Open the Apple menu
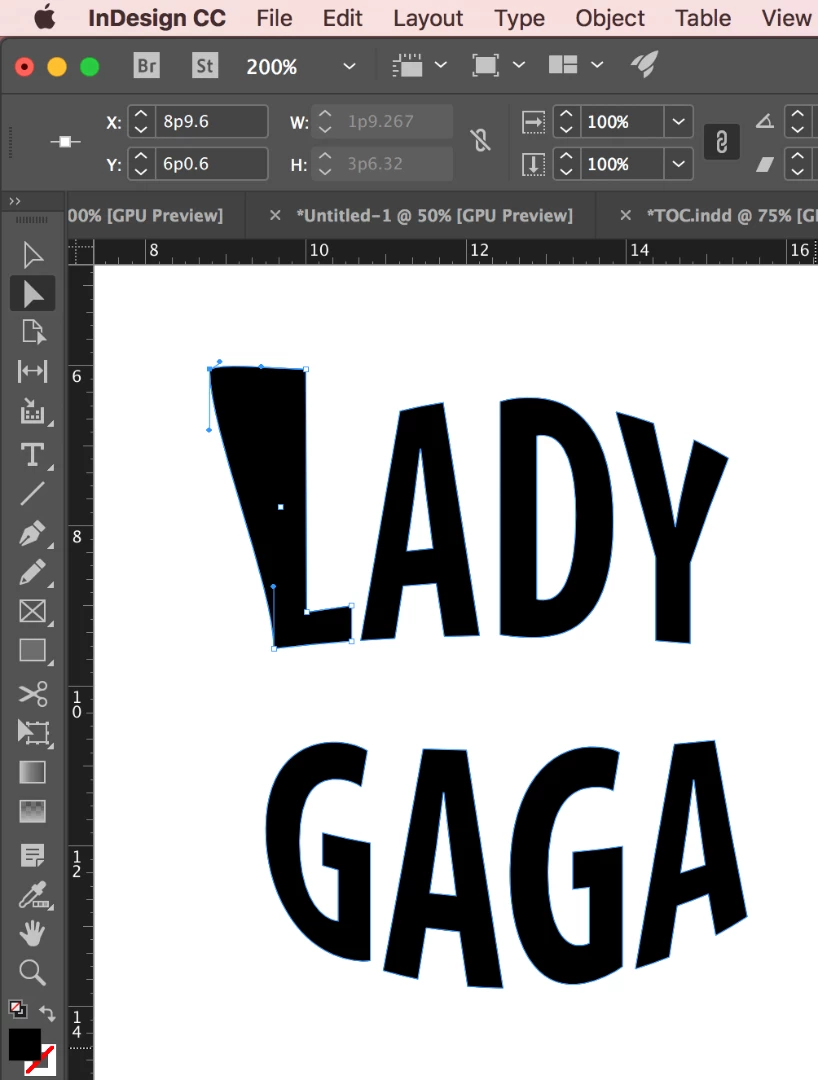This screenshot has height=1080, width=818. [45, 18]
